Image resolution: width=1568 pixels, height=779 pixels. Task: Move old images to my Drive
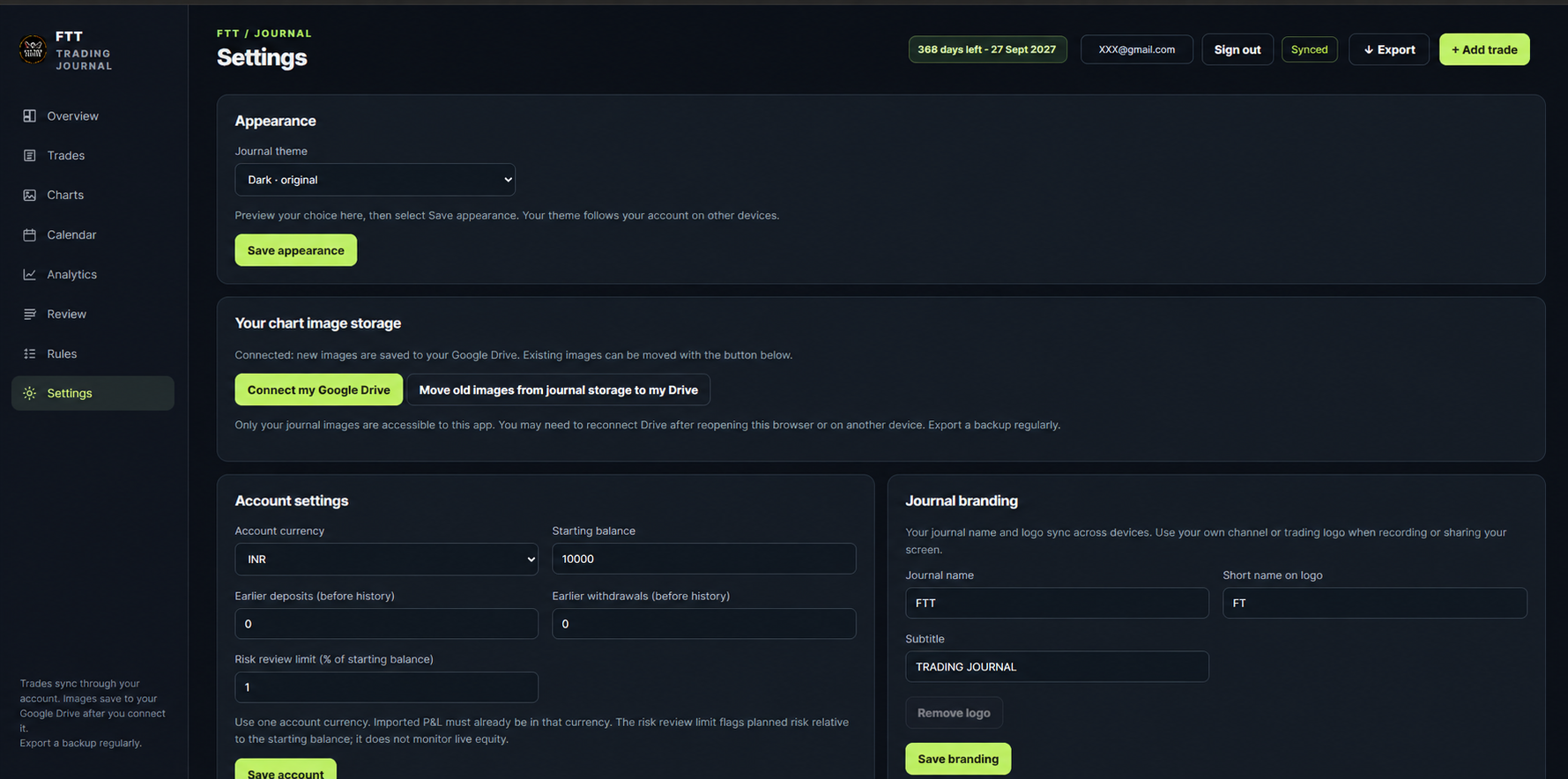(558, 389)
